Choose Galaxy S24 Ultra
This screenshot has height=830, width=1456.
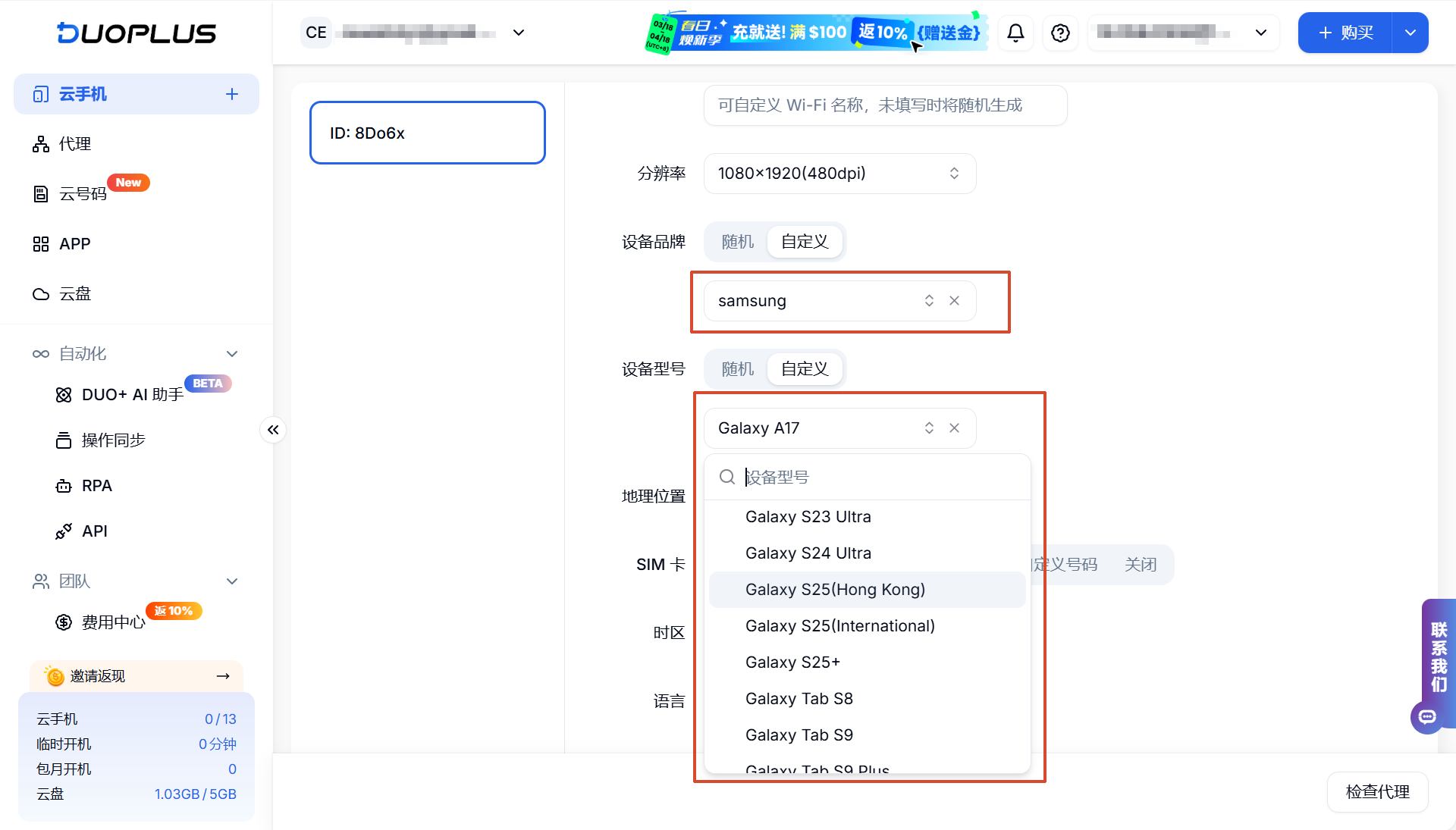(868, 553)
